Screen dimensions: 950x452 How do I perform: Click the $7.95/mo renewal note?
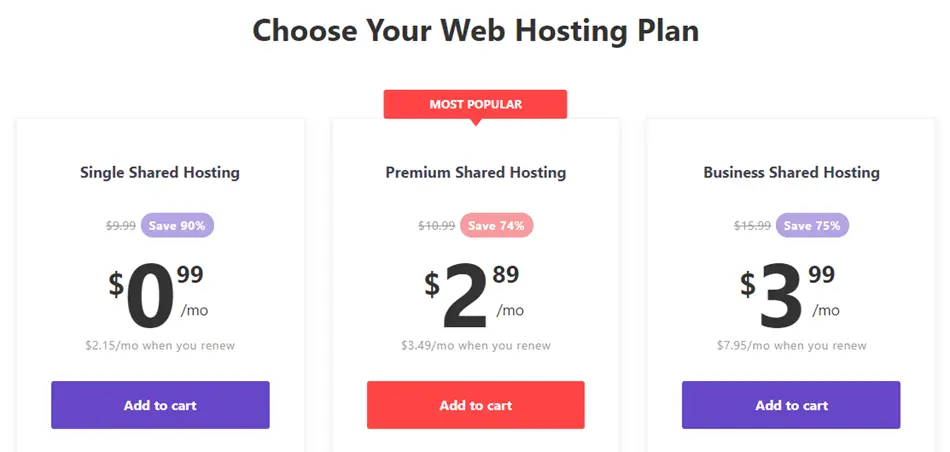pyautogui.click(x=791, y=346)
